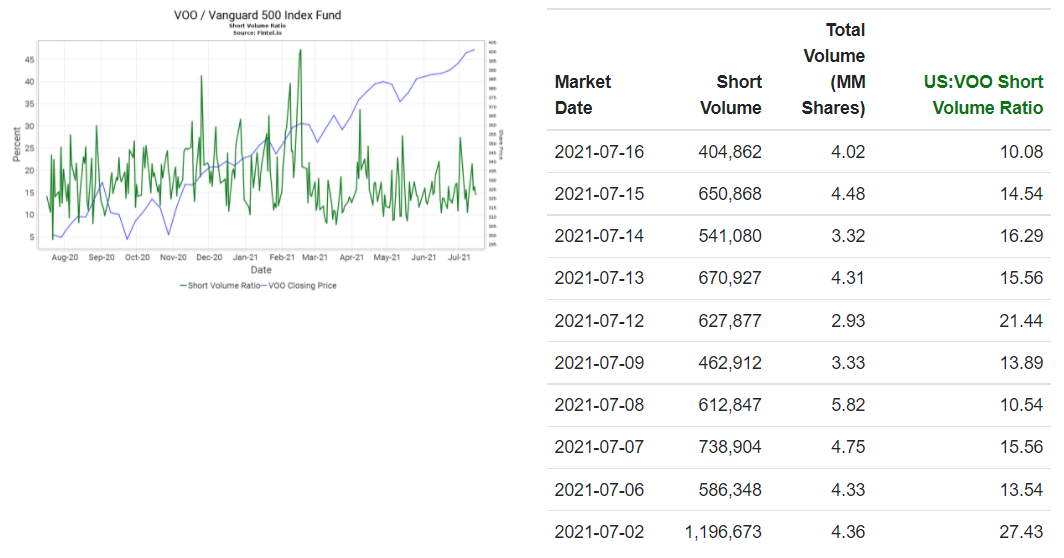The height and width of the screenshot is (558, 1064).
Task: Click short volume ratio 10.08
Action: (x=1021, y=151)
